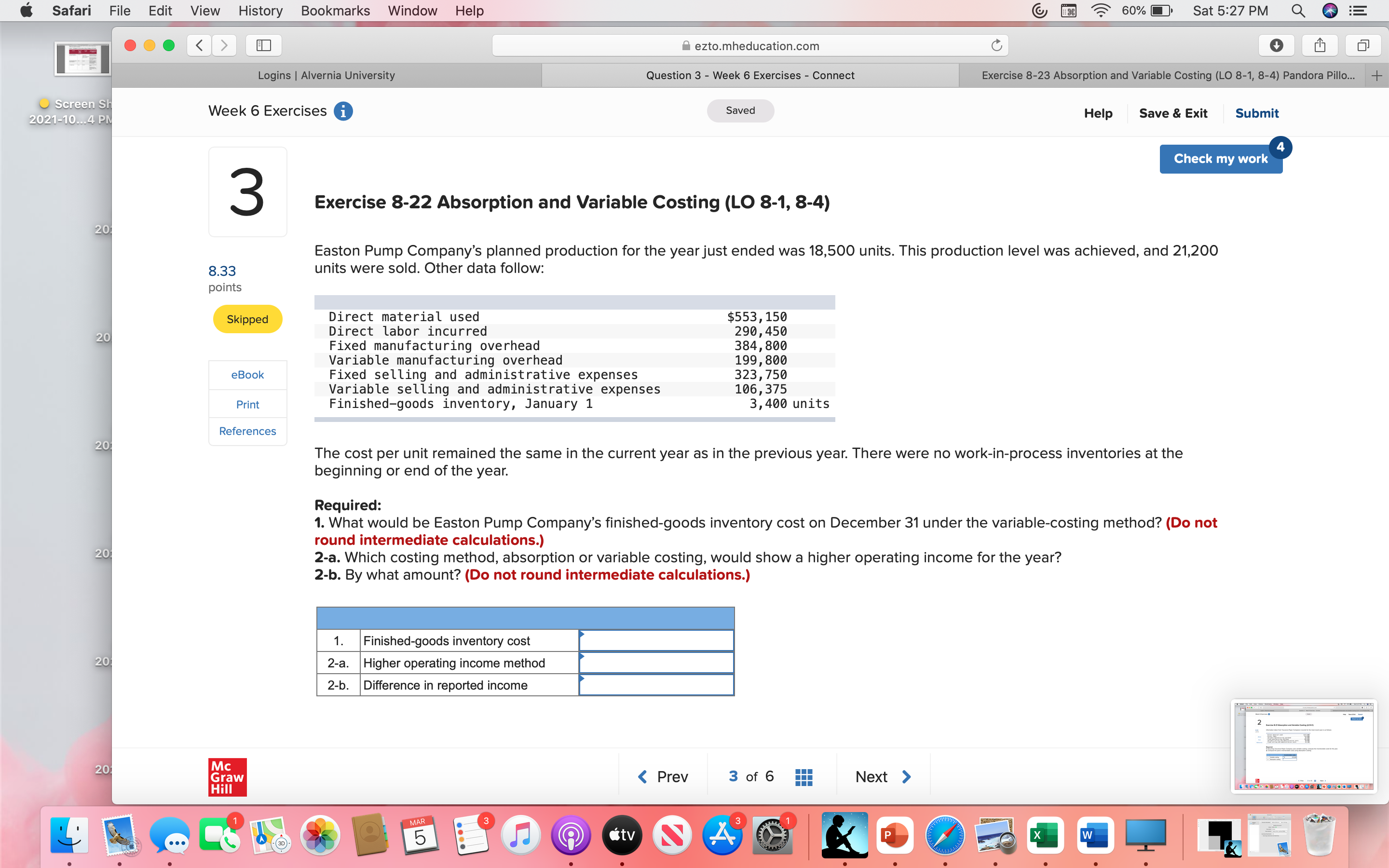This screenshot has width=1389, height=868.
Task: Open the History menu
Action: coord(260,11)
